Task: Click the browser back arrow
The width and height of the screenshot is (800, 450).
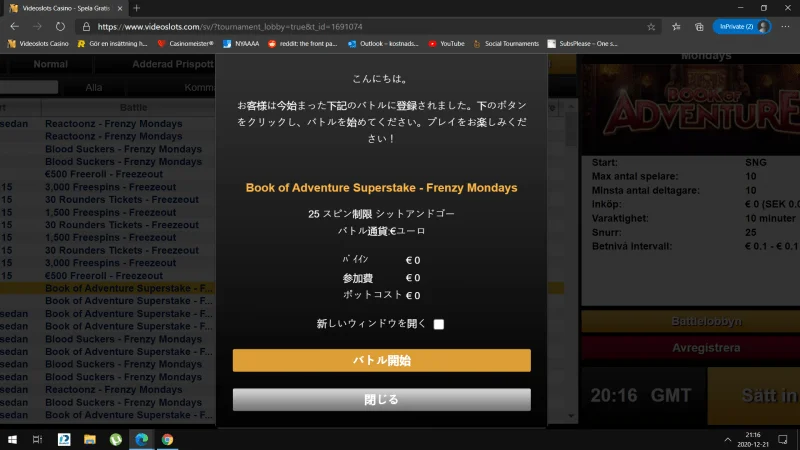Action: point(14,27)
